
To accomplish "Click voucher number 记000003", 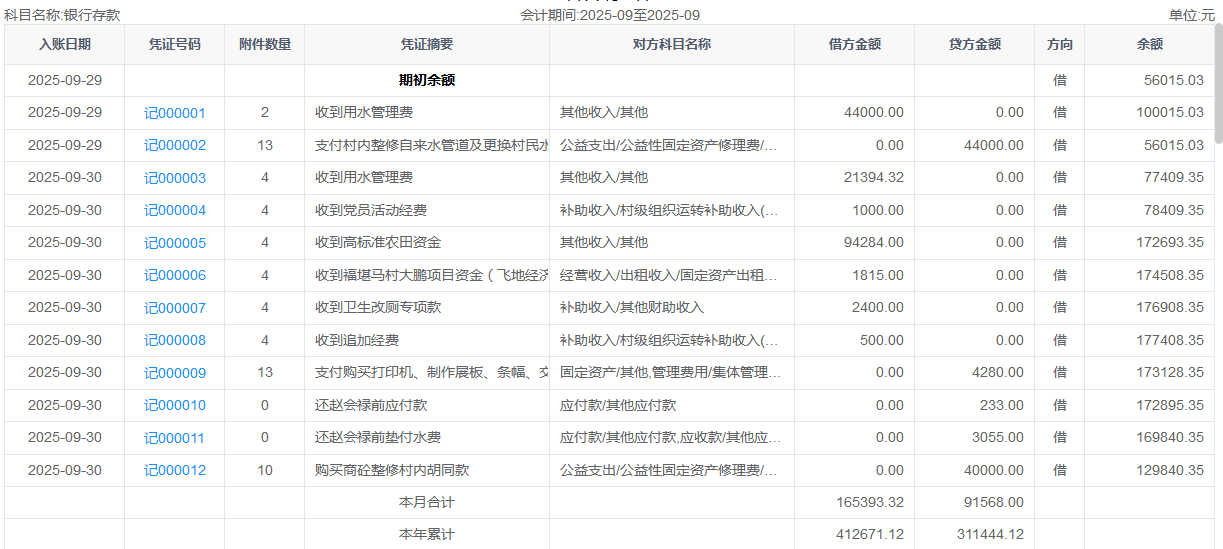I will click(175, 178).
